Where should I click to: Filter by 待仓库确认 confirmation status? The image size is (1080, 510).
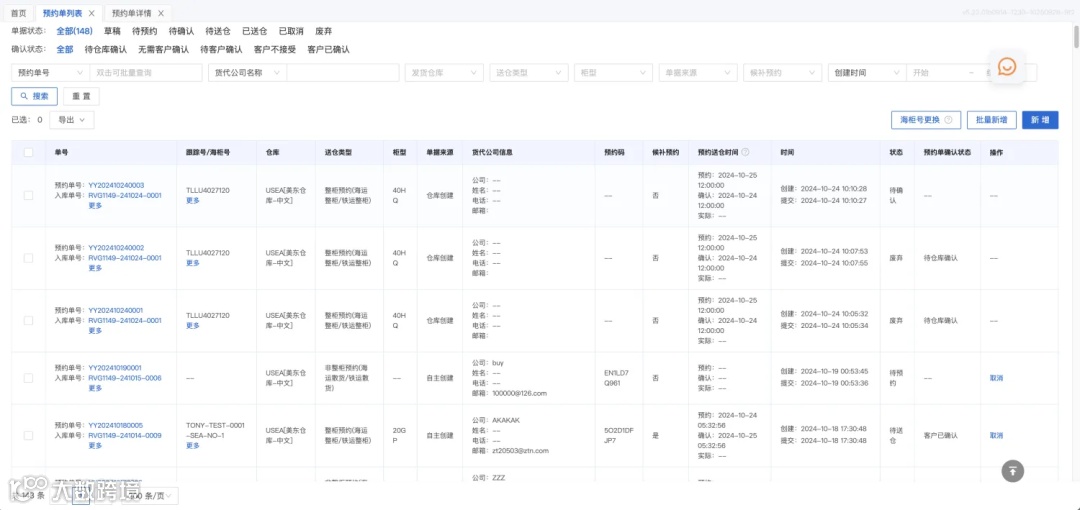[x=105, y=50]
